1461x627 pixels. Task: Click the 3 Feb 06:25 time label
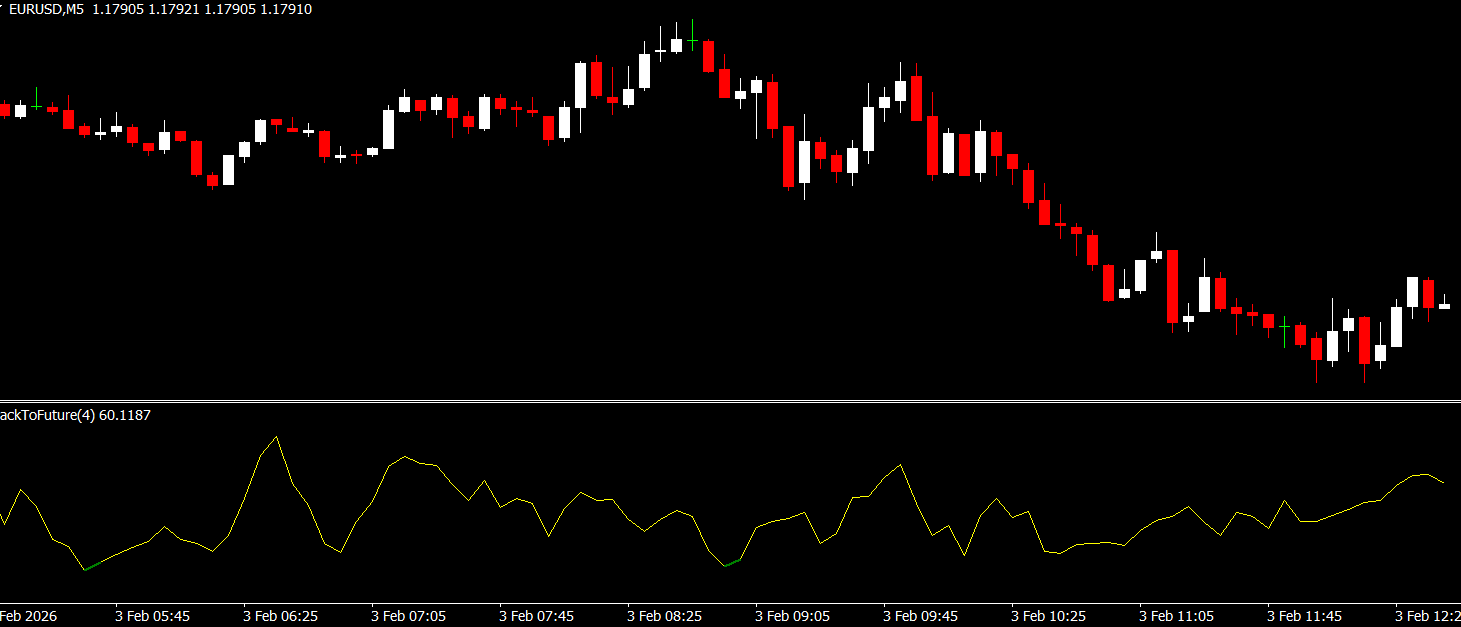[280, 616]
